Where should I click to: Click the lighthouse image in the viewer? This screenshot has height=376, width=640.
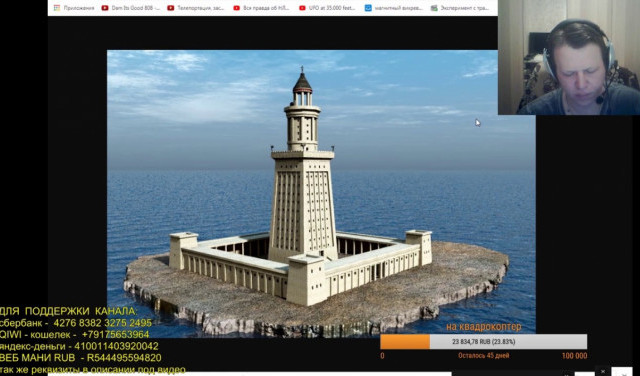tap(321, 192)
